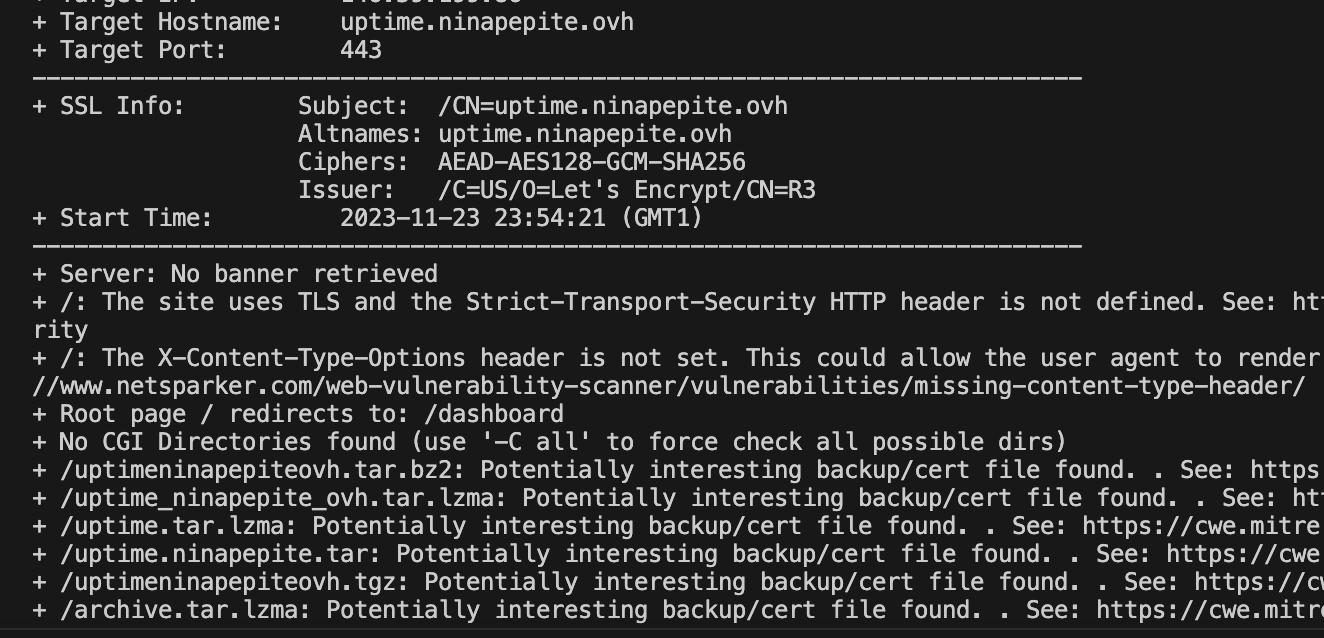The height and width of the screenshot is (638, 1324).
Task: Click the Let's Encrypt issuer string
Action: [x=627, y=189]
